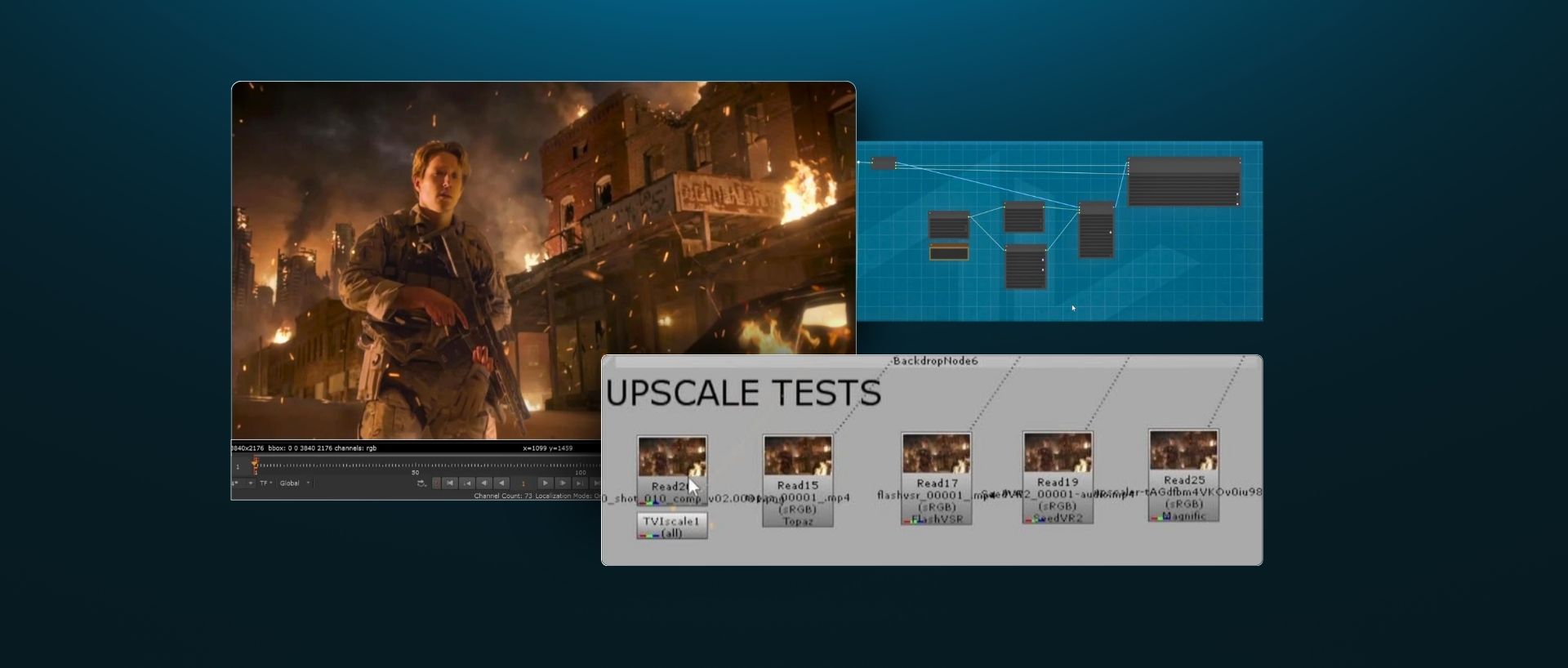
Task: Click the UPSCALE TESTS backdrop label
Action: (743, 393)
